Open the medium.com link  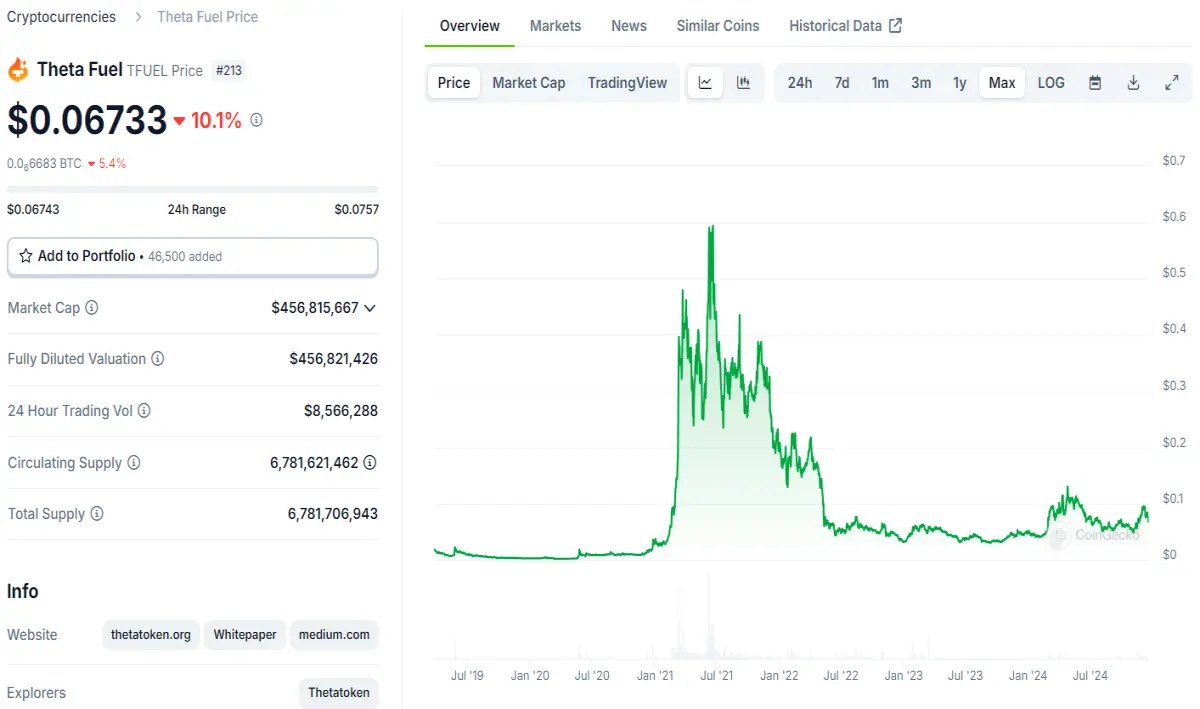334,635
